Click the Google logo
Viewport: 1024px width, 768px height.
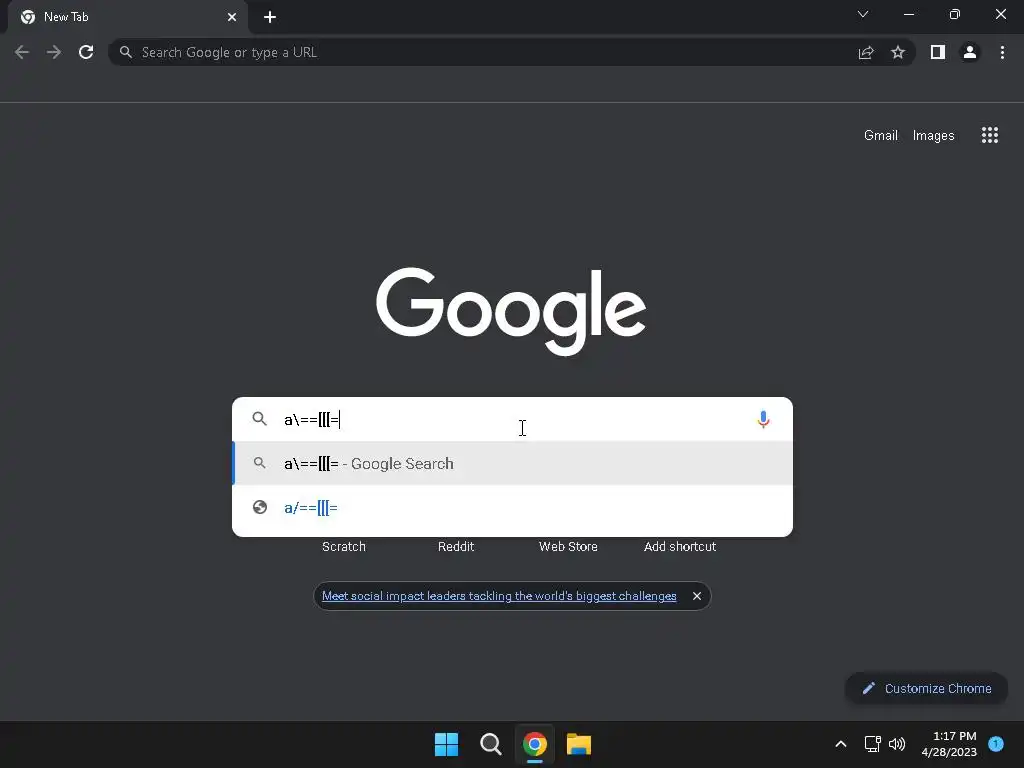coord(511,312)
